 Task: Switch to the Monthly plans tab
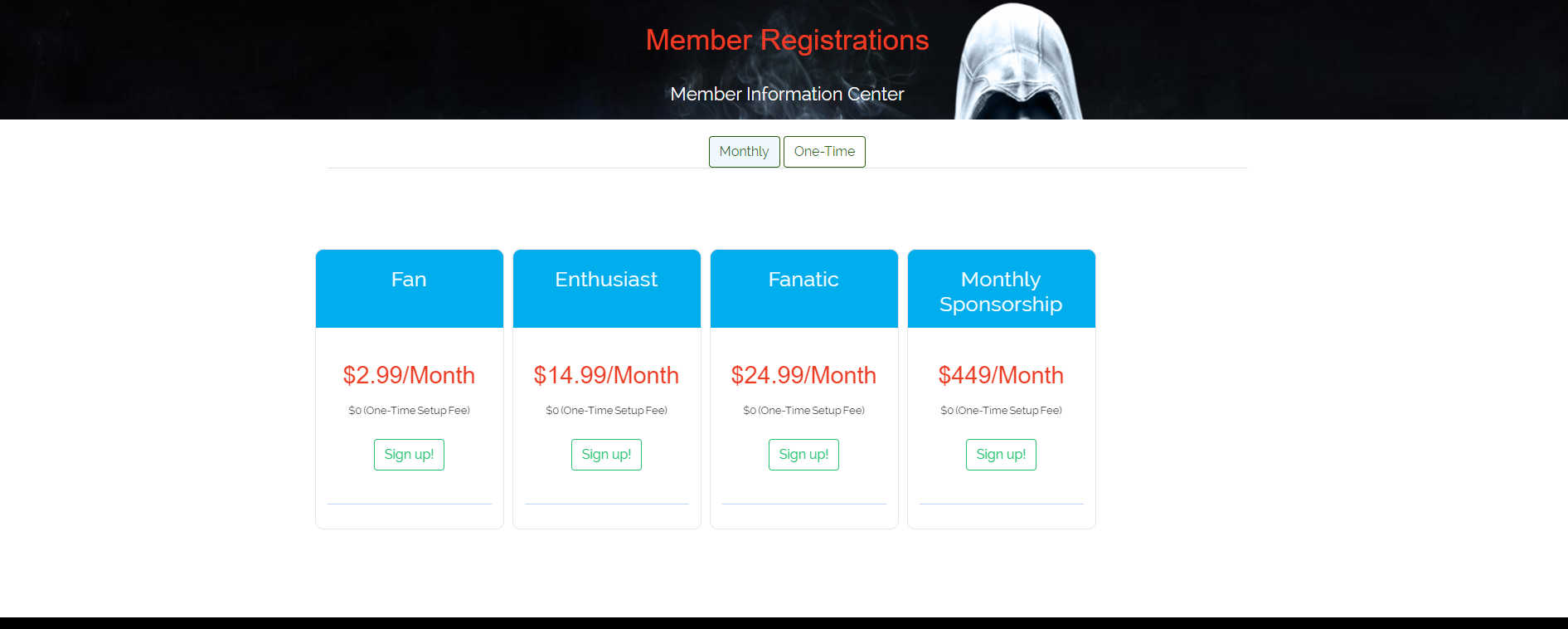(x=744, y=152)
